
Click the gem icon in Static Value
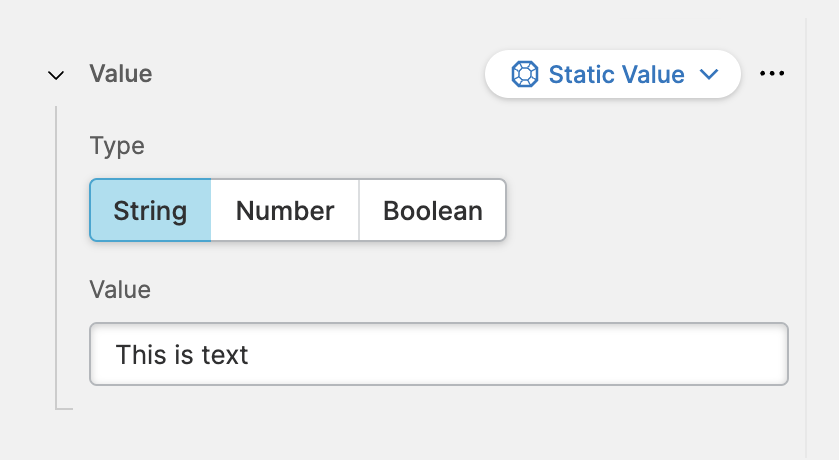coord(524,75)
